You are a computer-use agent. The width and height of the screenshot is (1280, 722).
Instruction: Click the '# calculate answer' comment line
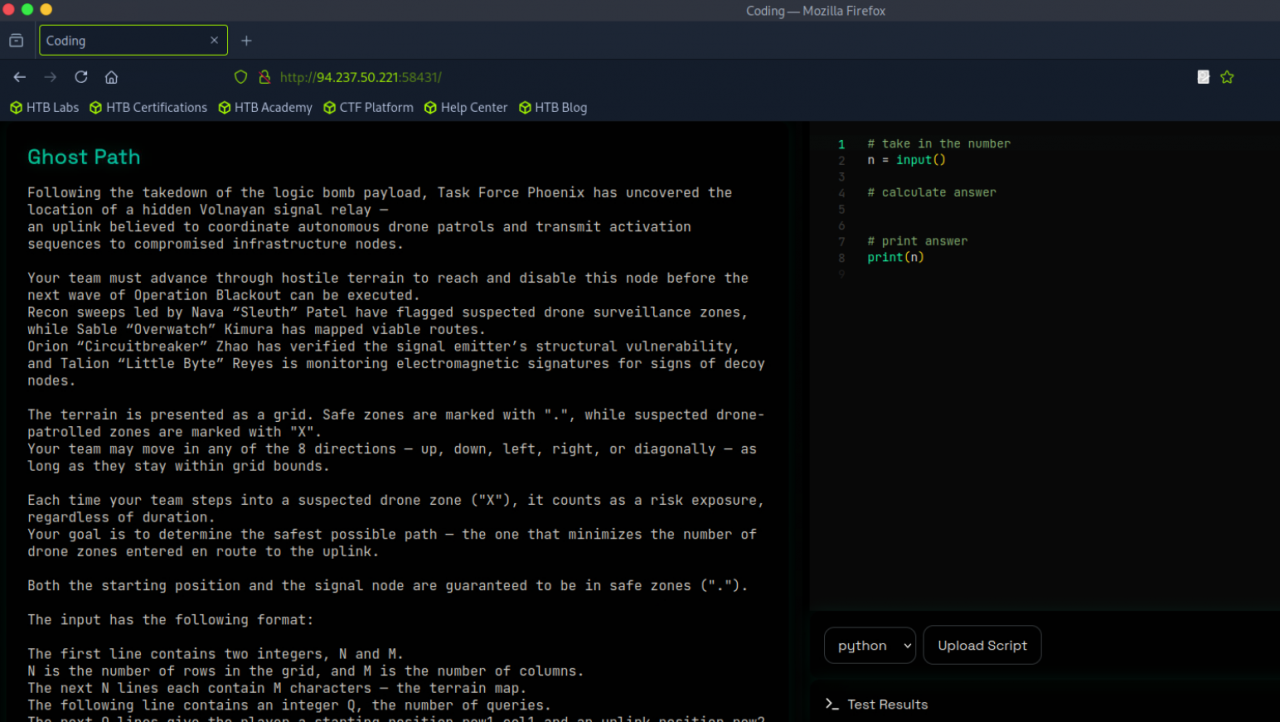tap(932, 192)
